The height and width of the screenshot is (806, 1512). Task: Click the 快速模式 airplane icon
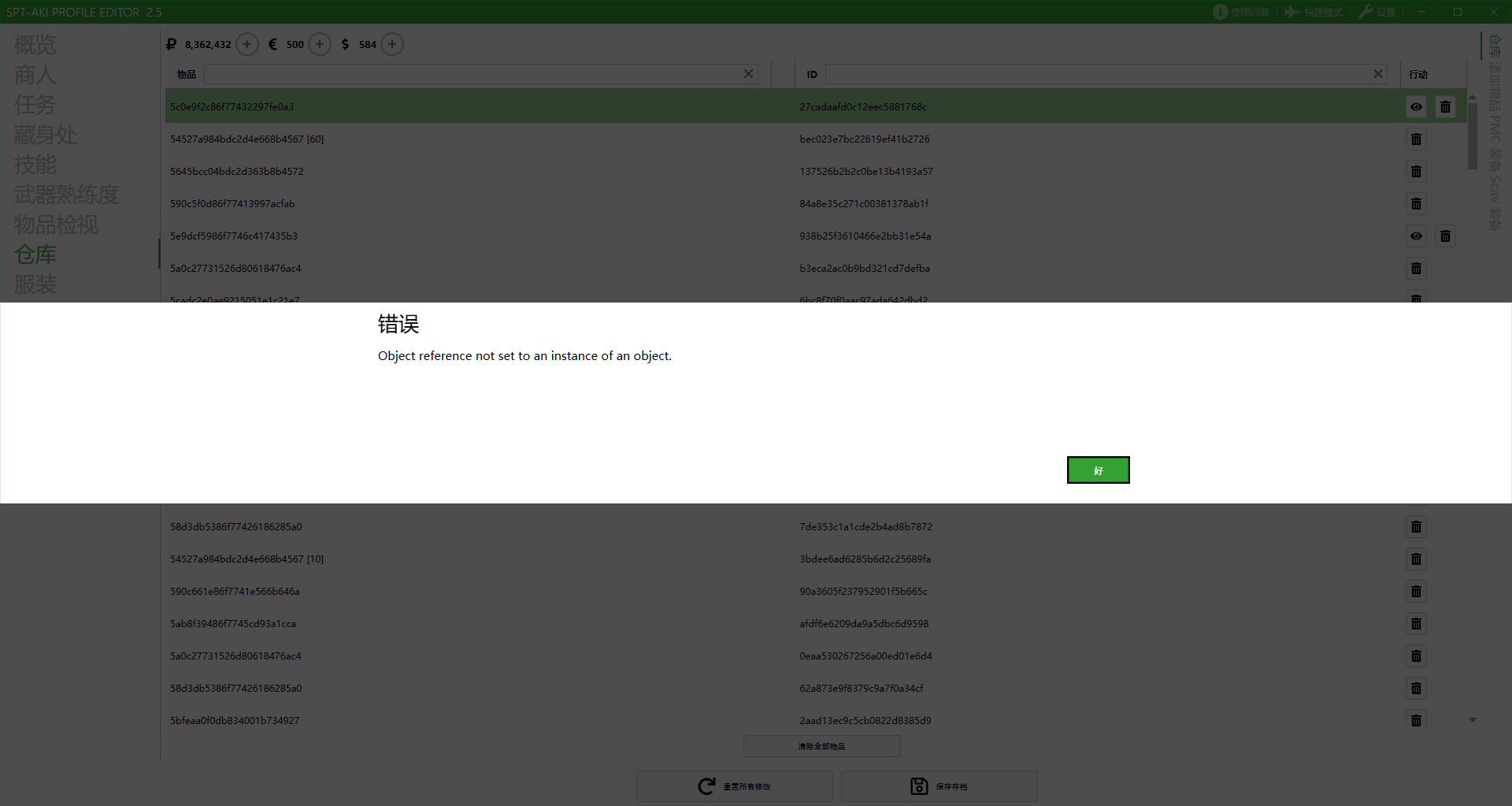point(1292,12)
